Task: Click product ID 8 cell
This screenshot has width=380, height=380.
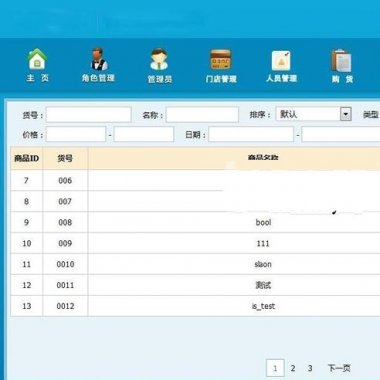Action: pyautogui.click(x=27, y=201)
